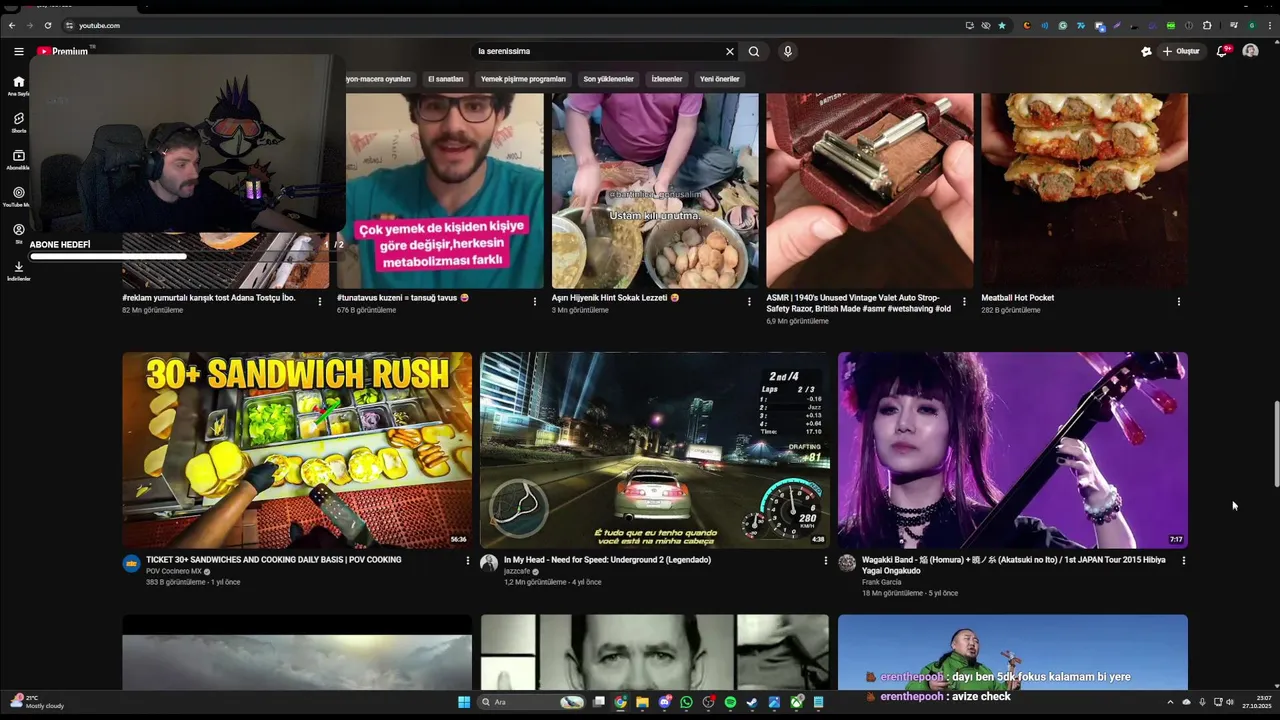Open the vintage safety razor short thumbnail

click(870, 190)
